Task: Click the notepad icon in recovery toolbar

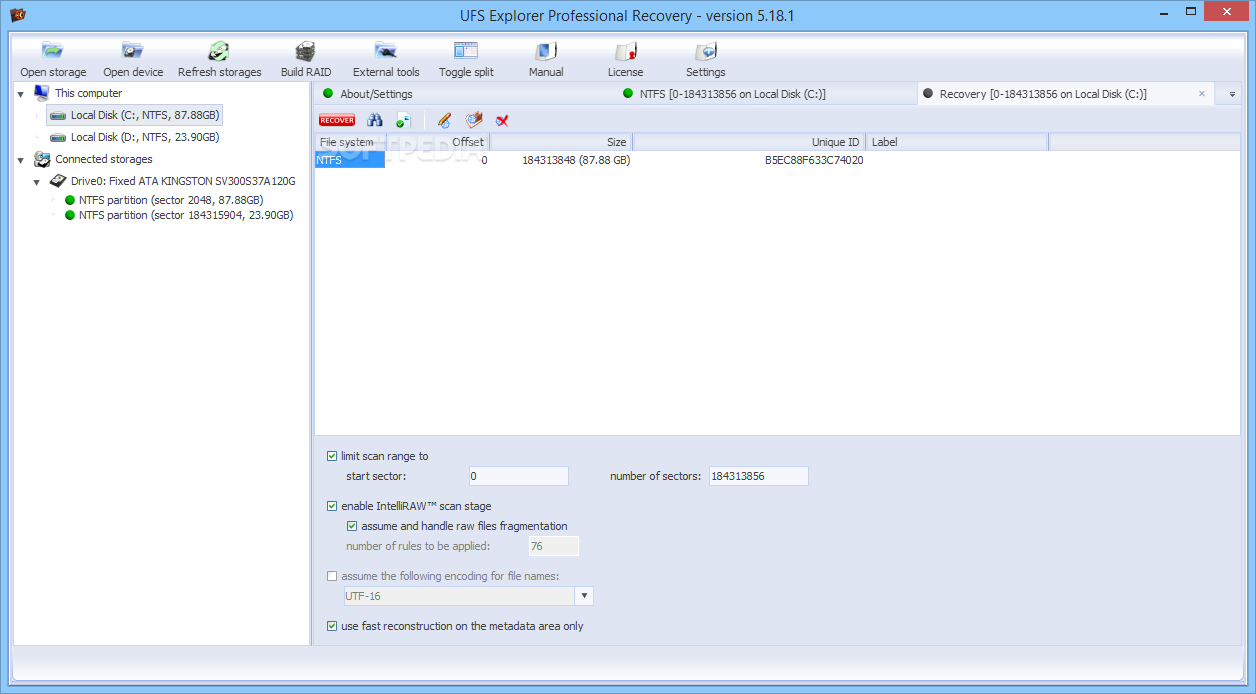Action: [474, 120]
